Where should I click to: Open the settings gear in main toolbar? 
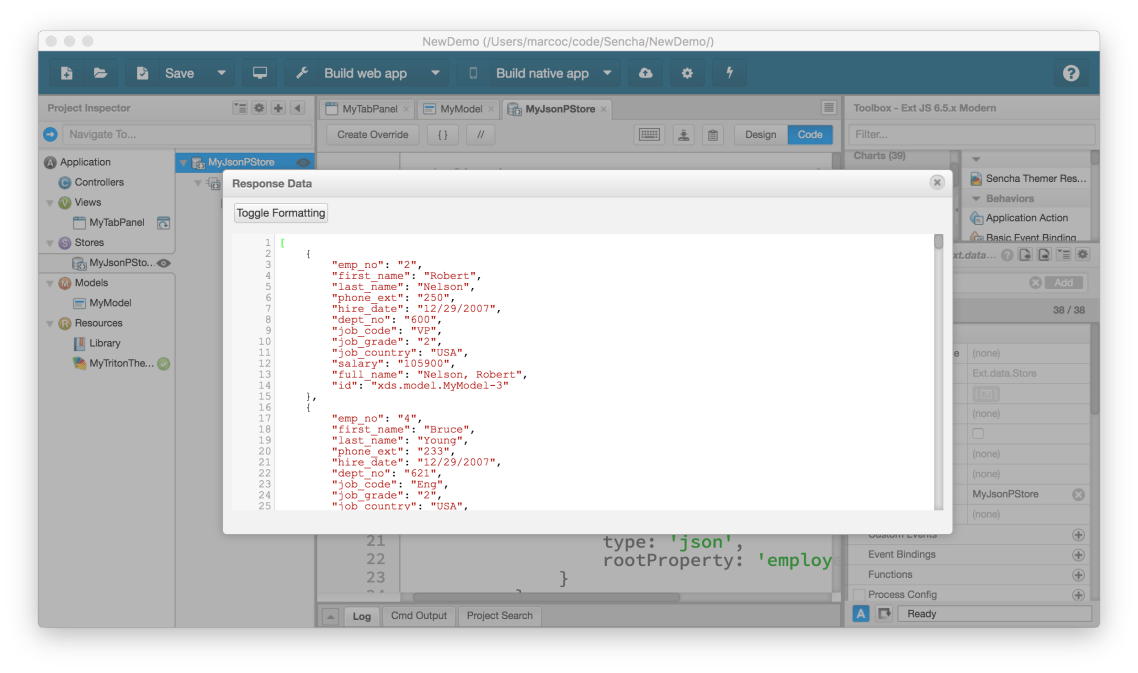pos(687,73)
